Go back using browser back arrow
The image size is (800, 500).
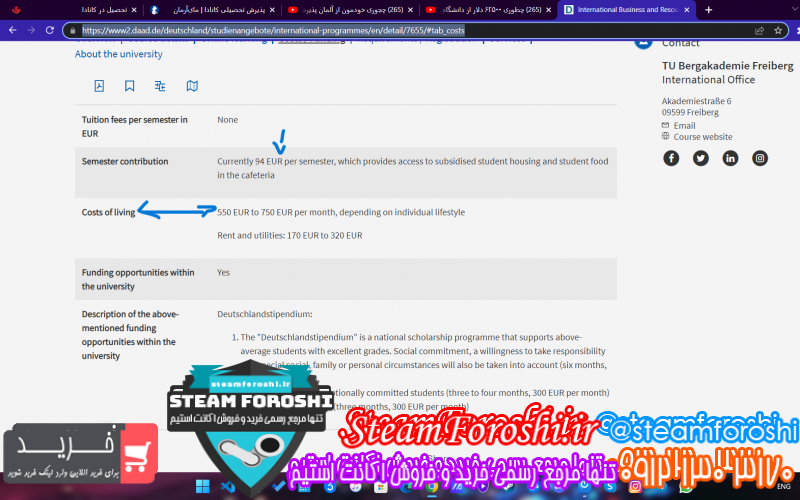[x=12, y=31]
